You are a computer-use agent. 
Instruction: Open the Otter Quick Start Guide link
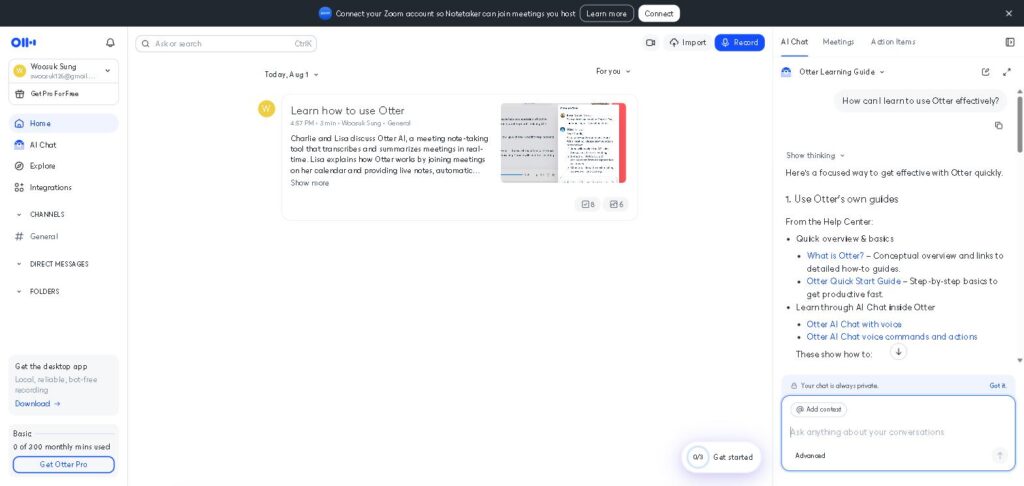(853, 281)
